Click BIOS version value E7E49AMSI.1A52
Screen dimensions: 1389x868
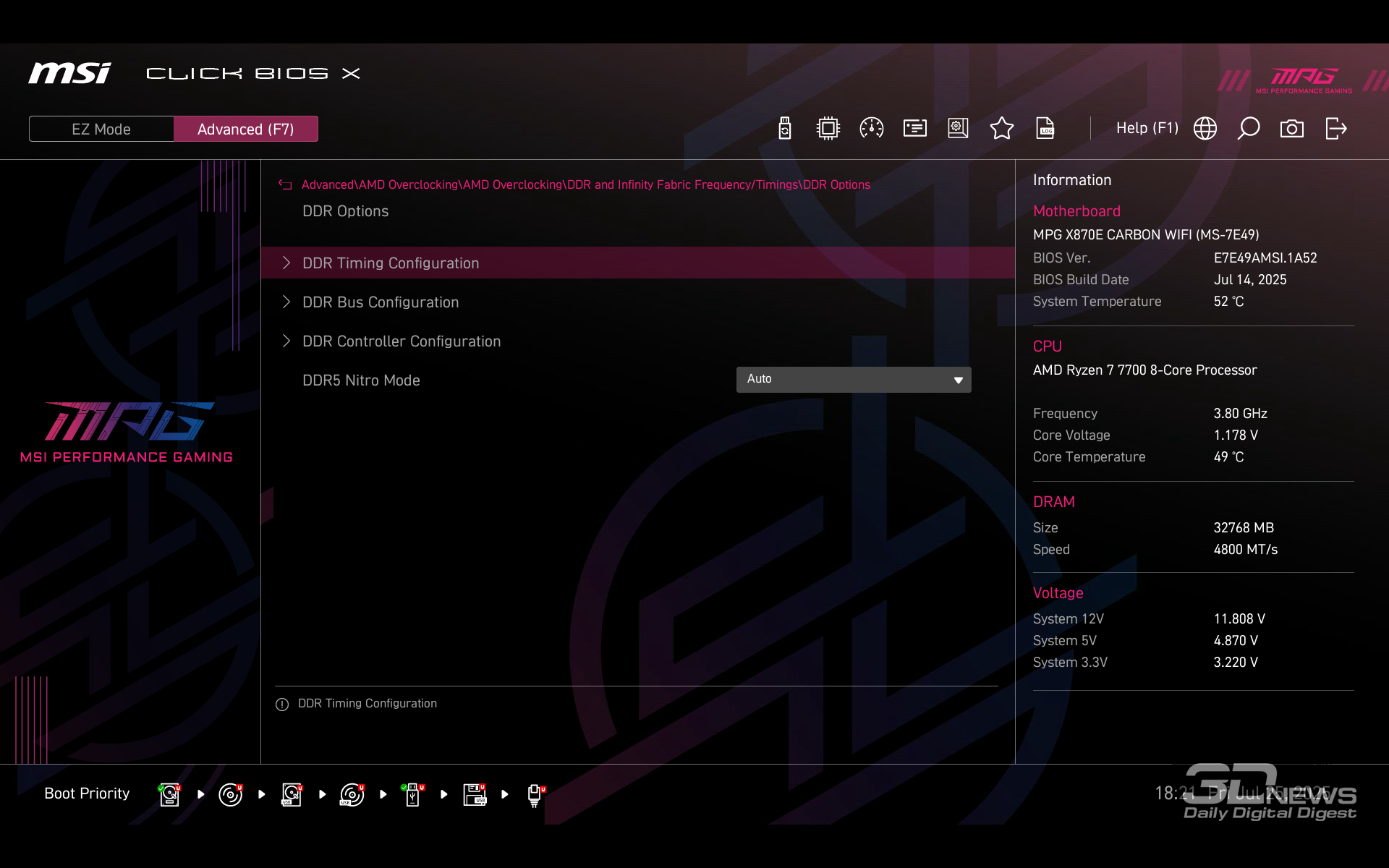click(x=1265, y=258)
